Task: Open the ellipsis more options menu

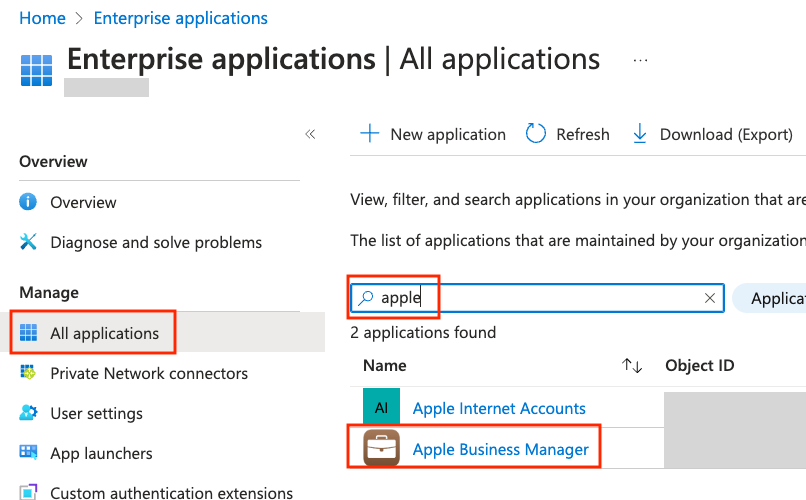Action: pyautogui.click(x=641, y=60)
